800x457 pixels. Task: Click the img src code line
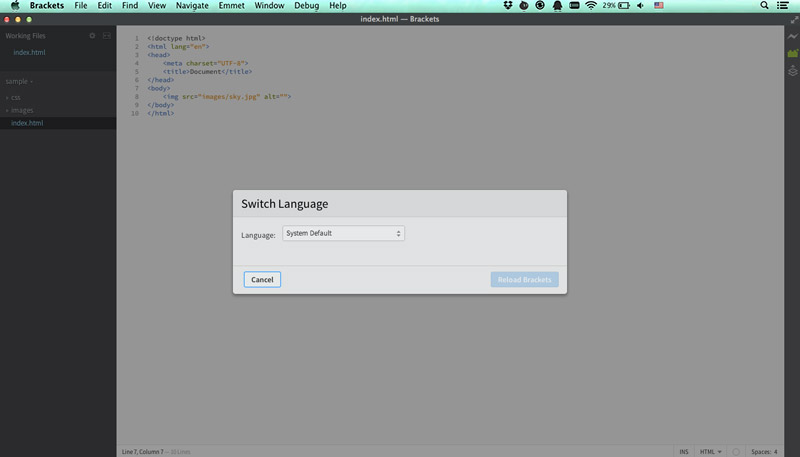(227, 96)
